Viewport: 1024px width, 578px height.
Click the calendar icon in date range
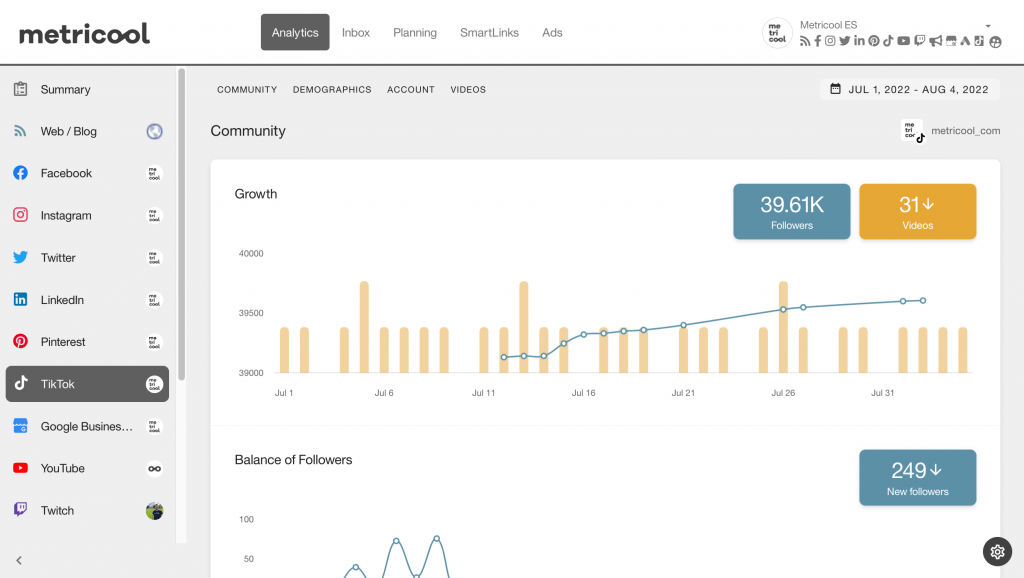[835, 89]
